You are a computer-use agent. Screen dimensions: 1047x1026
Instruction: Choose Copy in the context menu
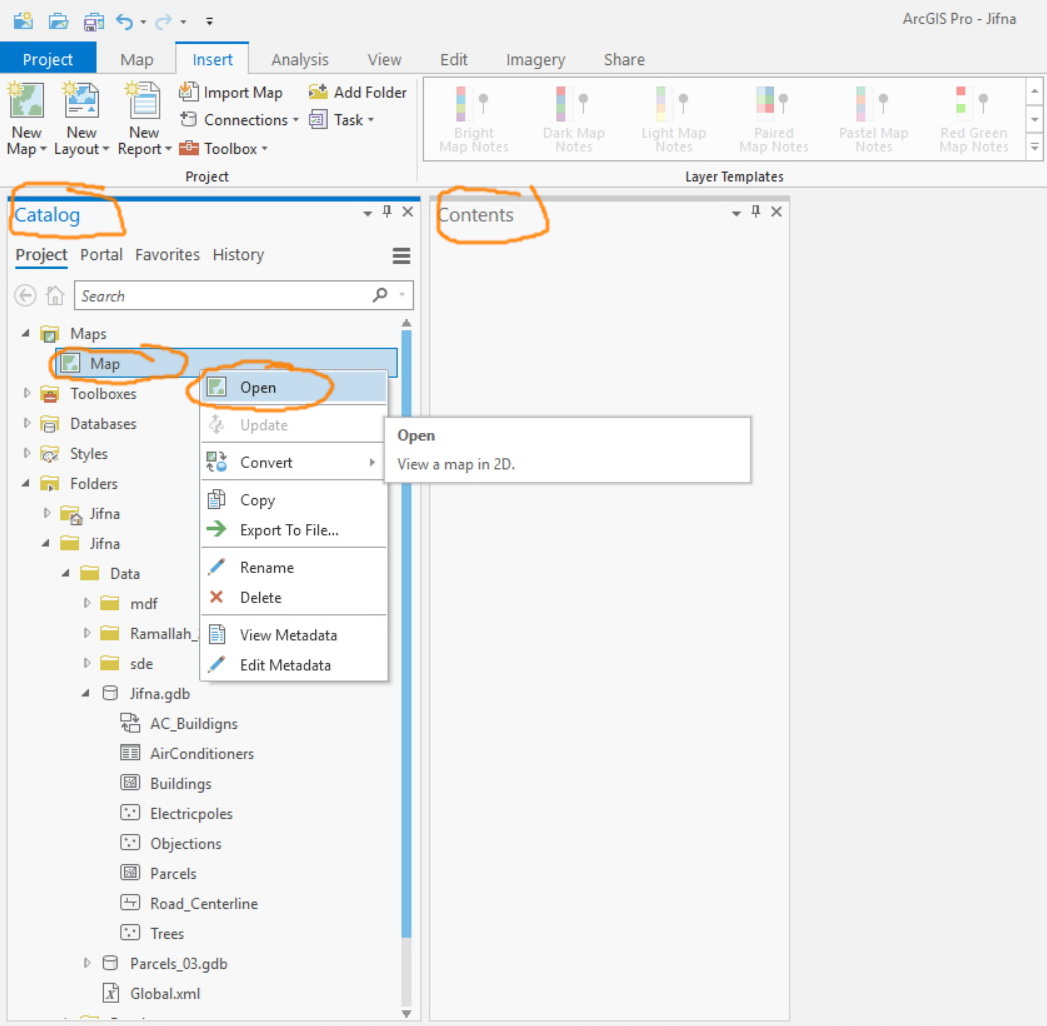294,499
